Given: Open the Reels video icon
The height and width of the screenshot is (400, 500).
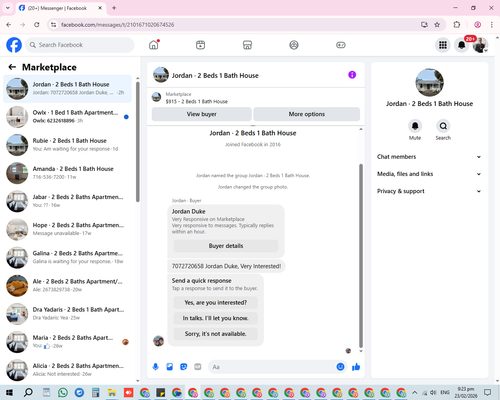Looking at the screenshot, I should 200,45.
